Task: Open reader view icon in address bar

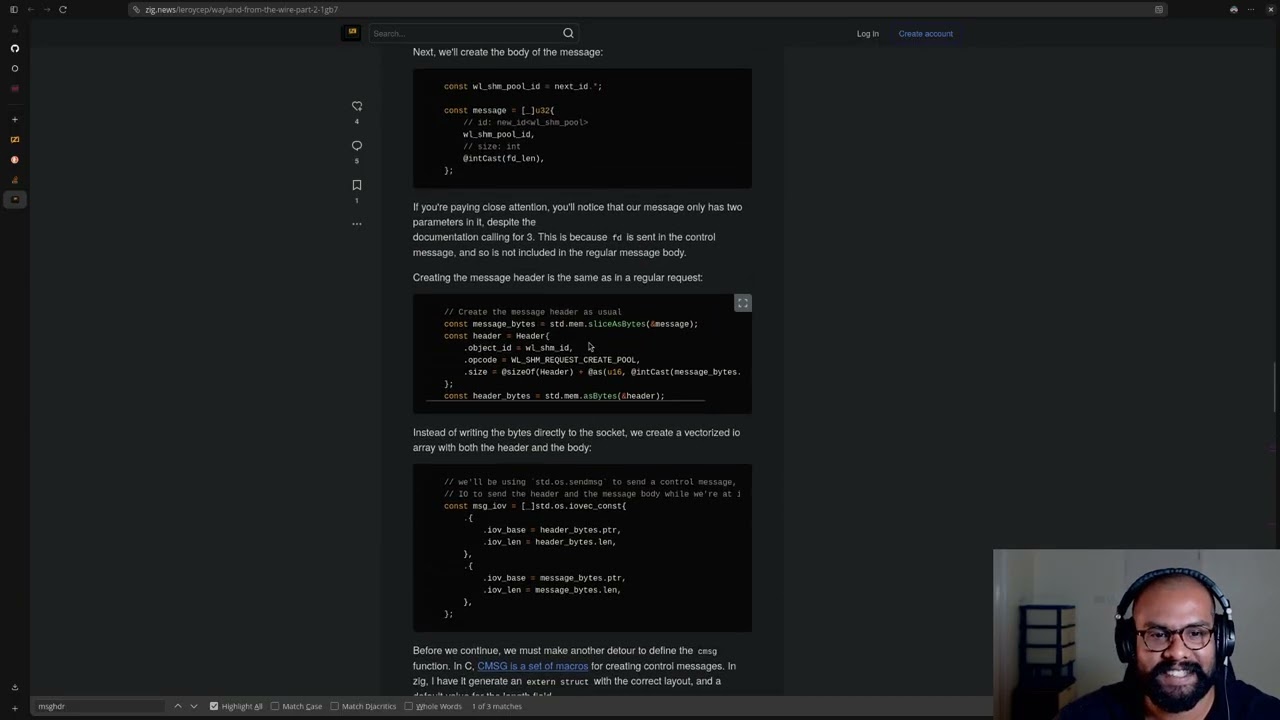Action: coord(1158,9)
